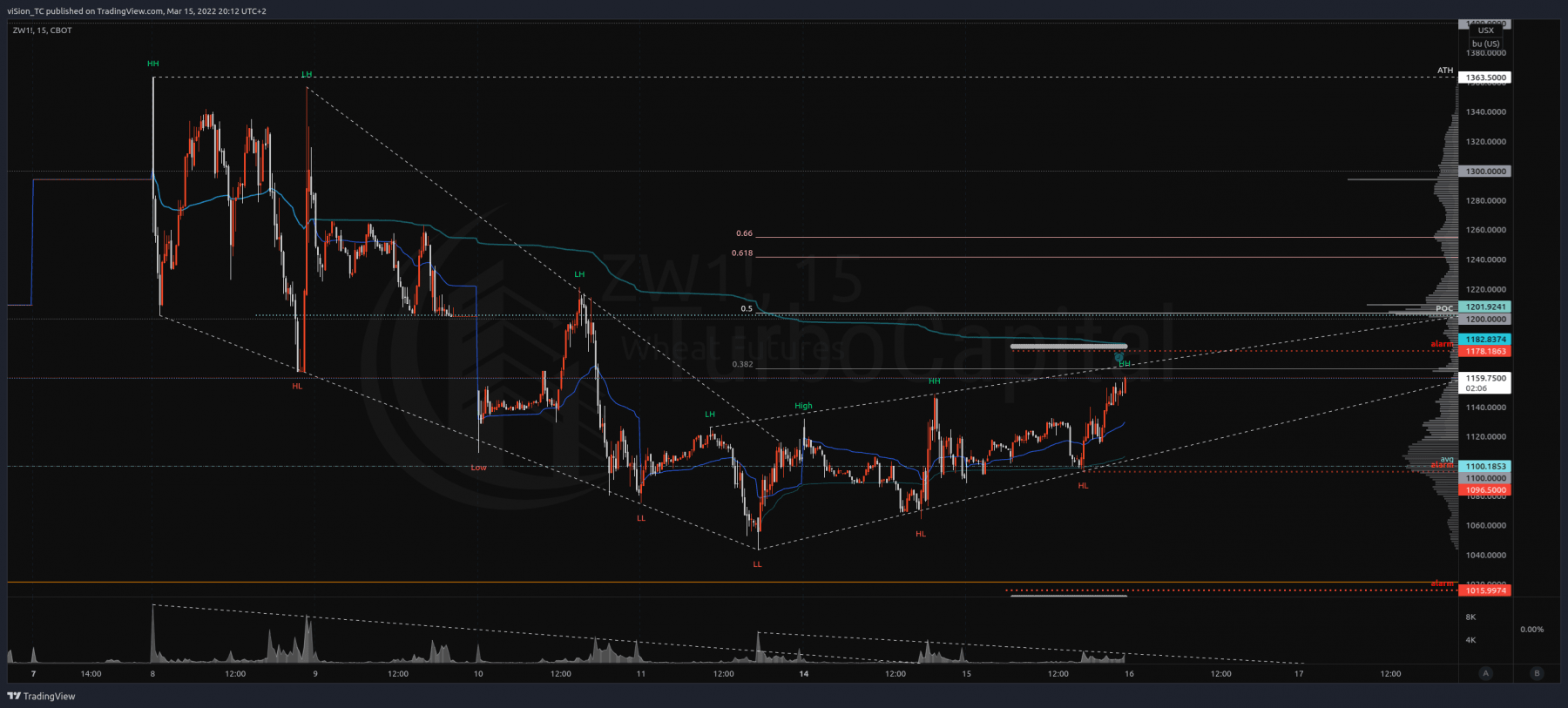Select the ATH price label 1363.5000

point(1485,78)
